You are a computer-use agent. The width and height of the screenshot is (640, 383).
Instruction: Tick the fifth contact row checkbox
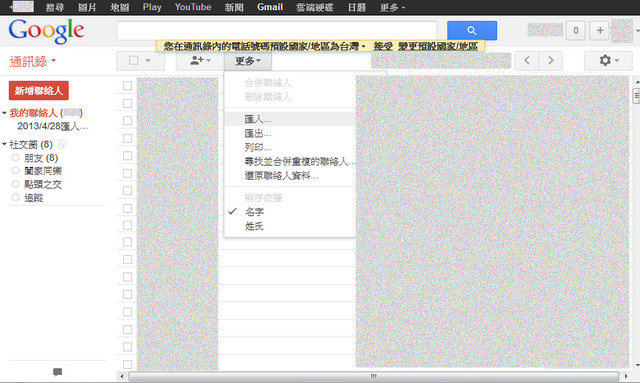[x=127, y=156]
